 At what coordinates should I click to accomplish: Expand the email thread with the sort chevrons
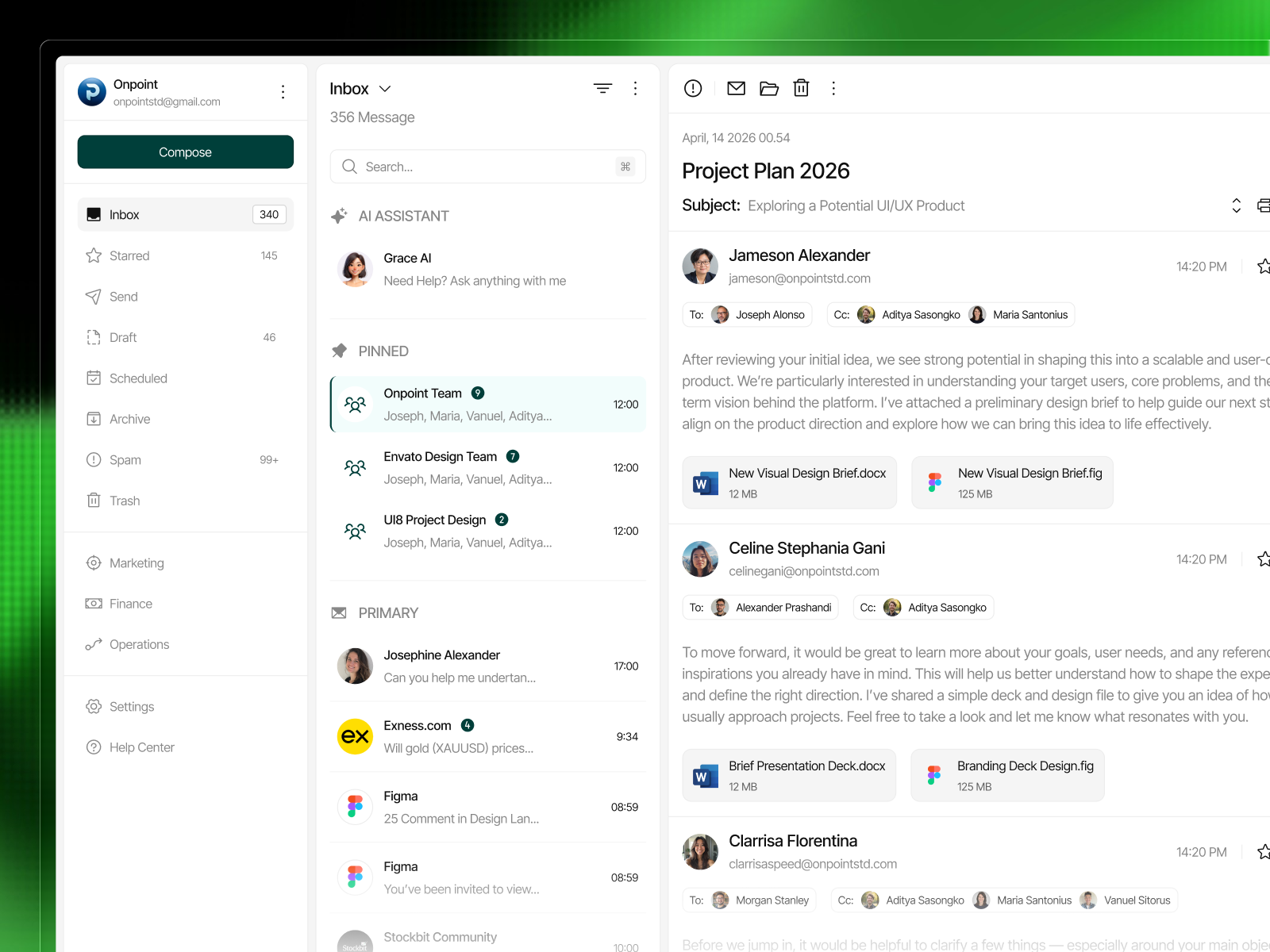[x=1236, y=205]
